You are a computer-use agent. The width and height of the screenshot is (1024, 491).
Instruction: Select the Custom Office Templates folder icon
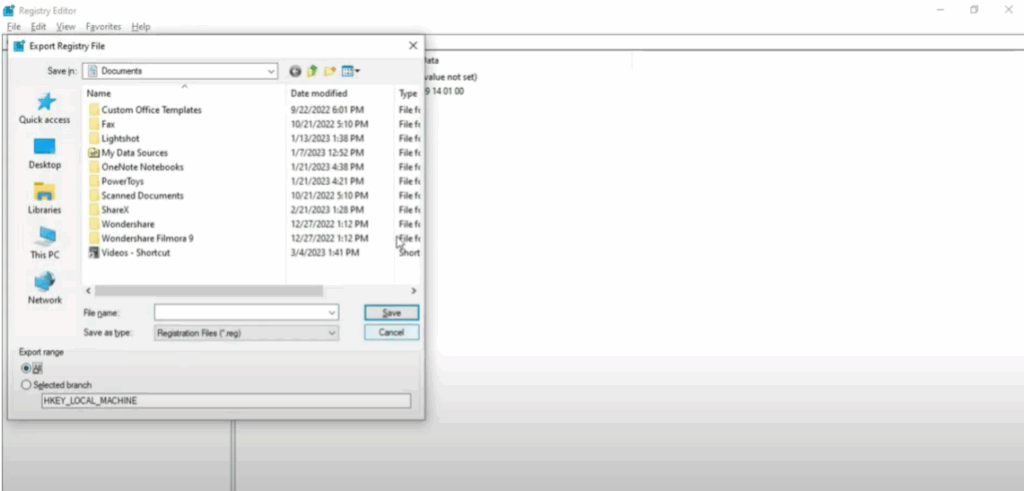point(94,110)
